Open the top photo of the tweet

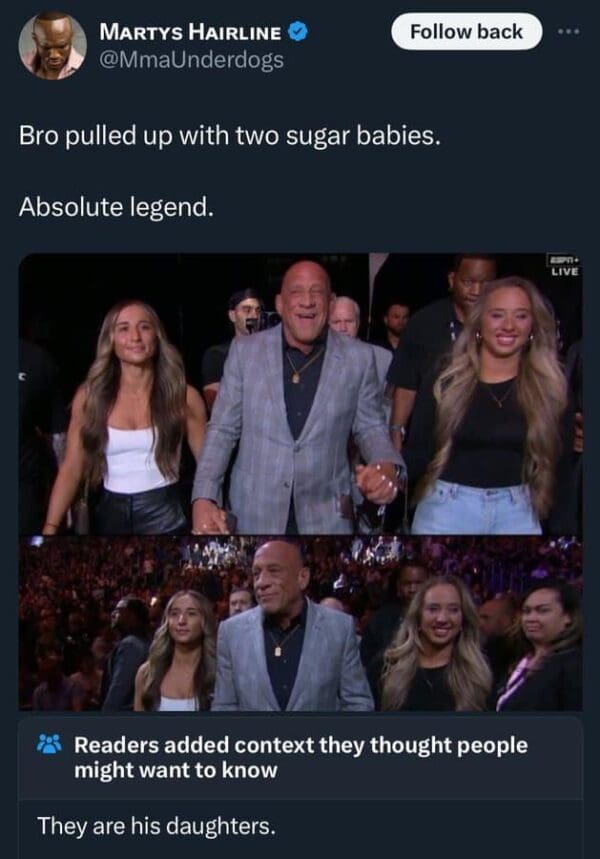pyautogui.click(x=300, y=394)
